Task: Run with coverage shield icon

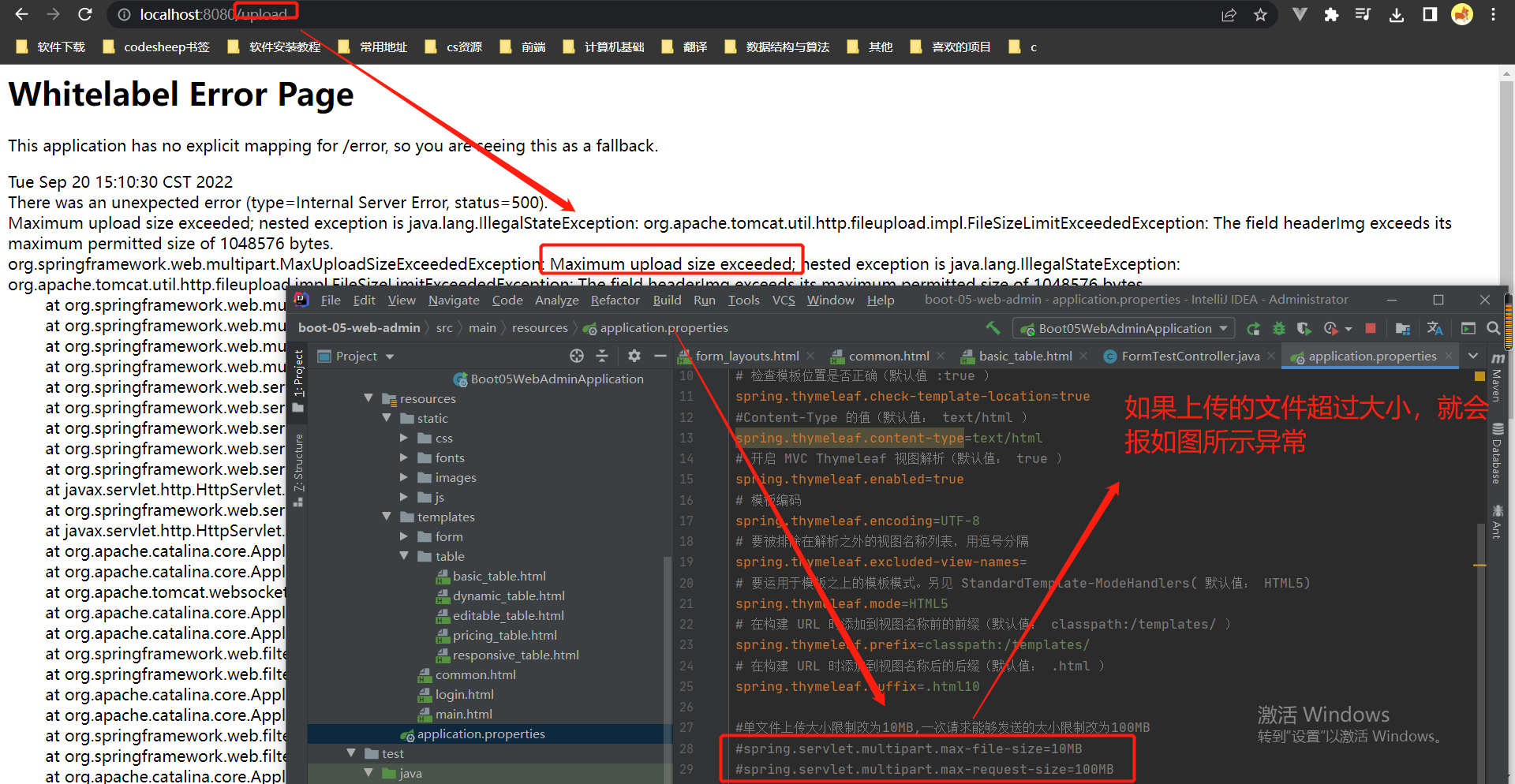Action: 1304,329
